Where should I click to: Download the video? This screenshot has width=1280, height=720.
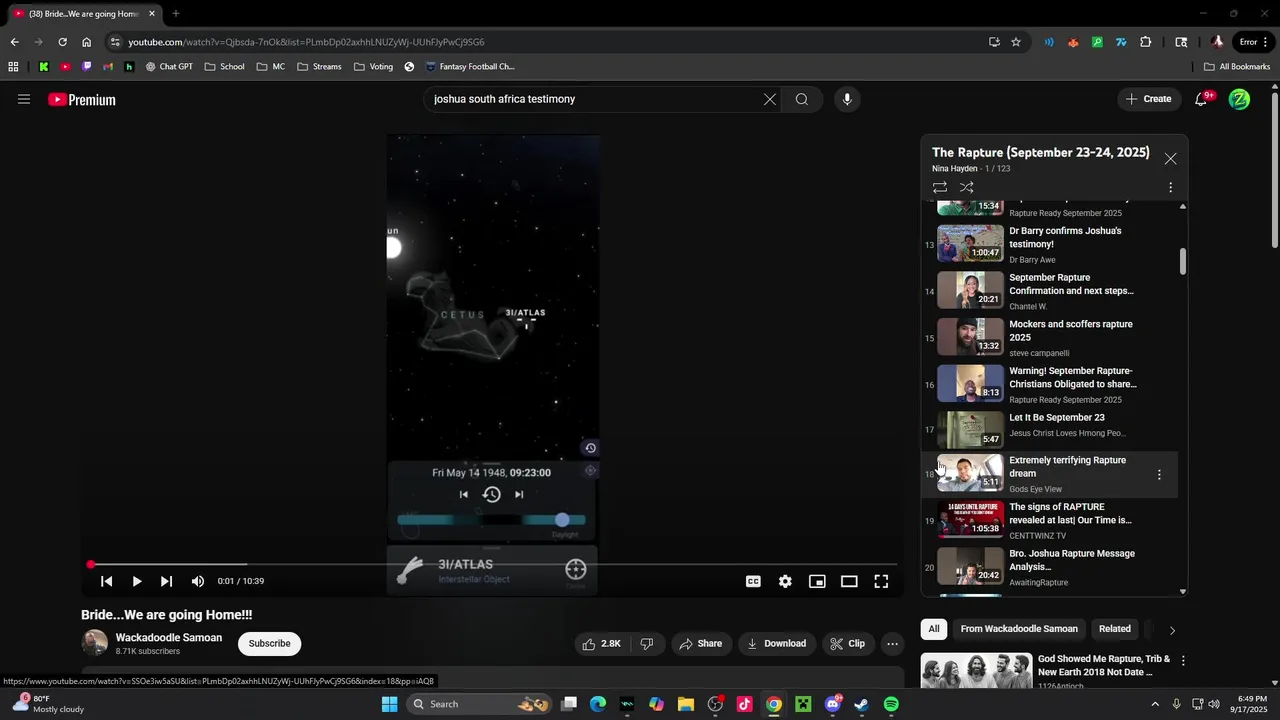(x=776, y=643)
